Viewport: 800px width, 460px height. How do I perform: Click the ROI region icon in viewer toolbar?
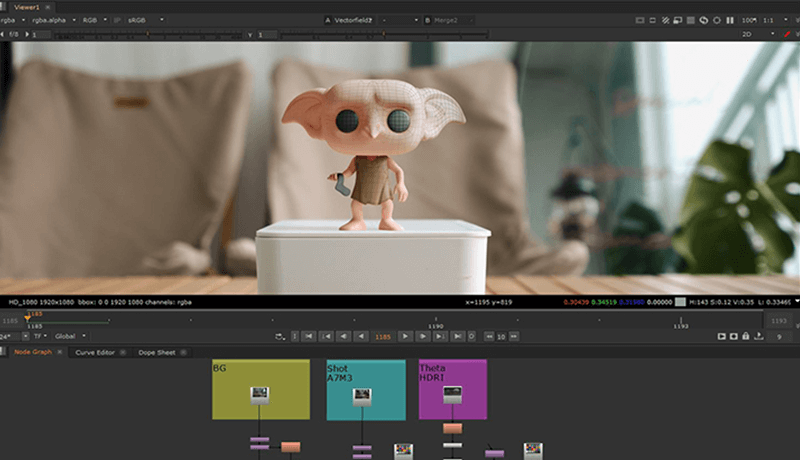point(653,20)
